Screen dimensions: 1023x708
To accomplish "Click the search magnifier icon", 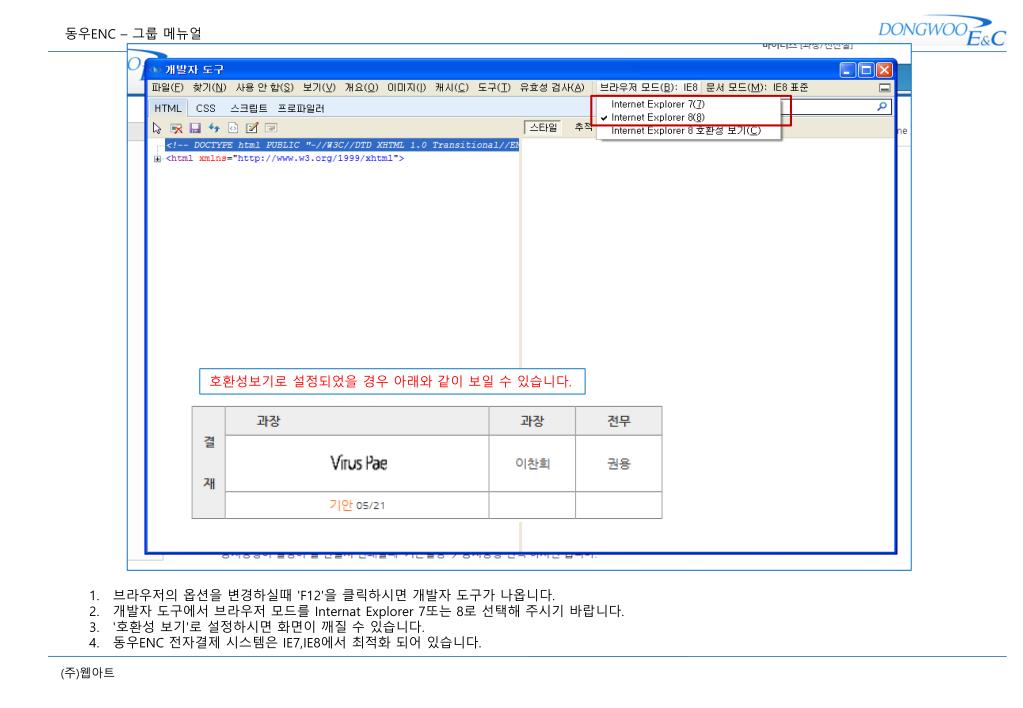I will (881, 106).
